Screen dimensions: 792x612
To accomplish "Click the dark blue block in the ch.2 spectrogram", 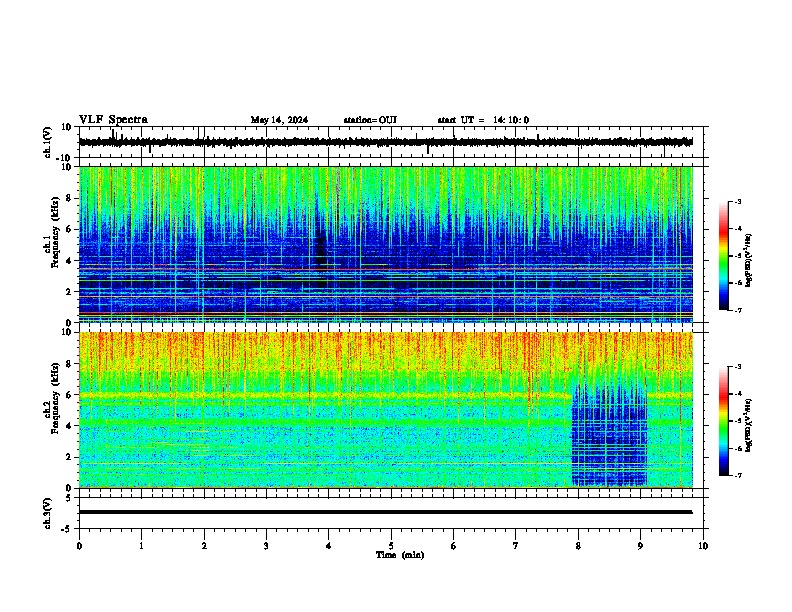I will (610, 437).
